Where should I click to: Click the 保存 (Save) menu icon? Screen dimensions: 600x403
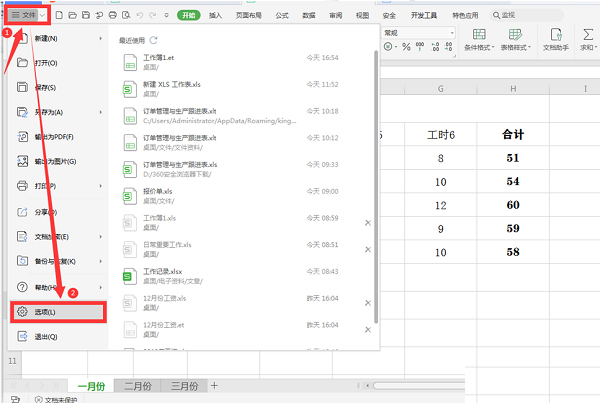(x=23, y=88)
